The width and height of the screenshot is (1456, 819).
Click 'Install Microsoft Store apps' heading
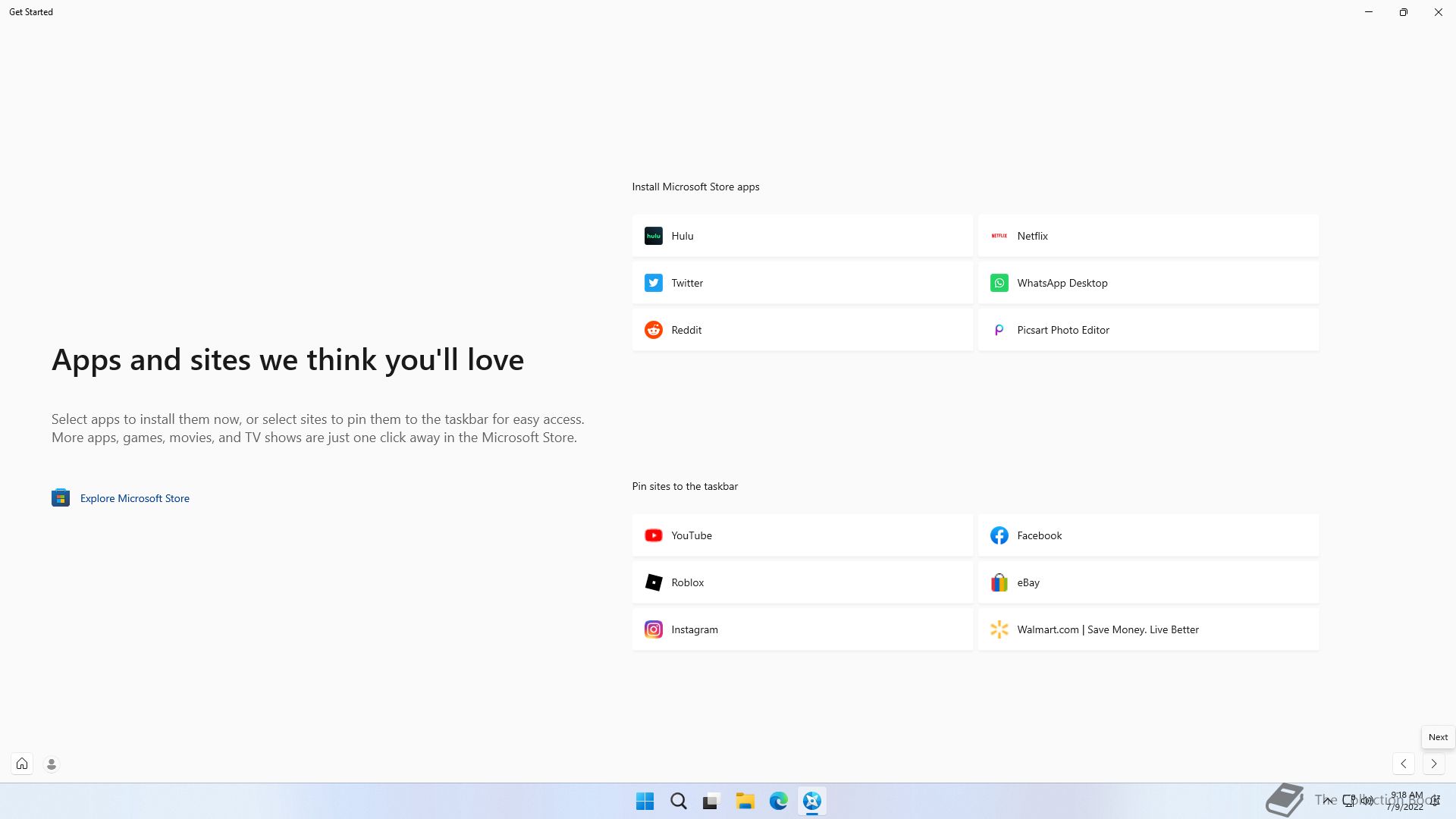(x=695, y=187)
